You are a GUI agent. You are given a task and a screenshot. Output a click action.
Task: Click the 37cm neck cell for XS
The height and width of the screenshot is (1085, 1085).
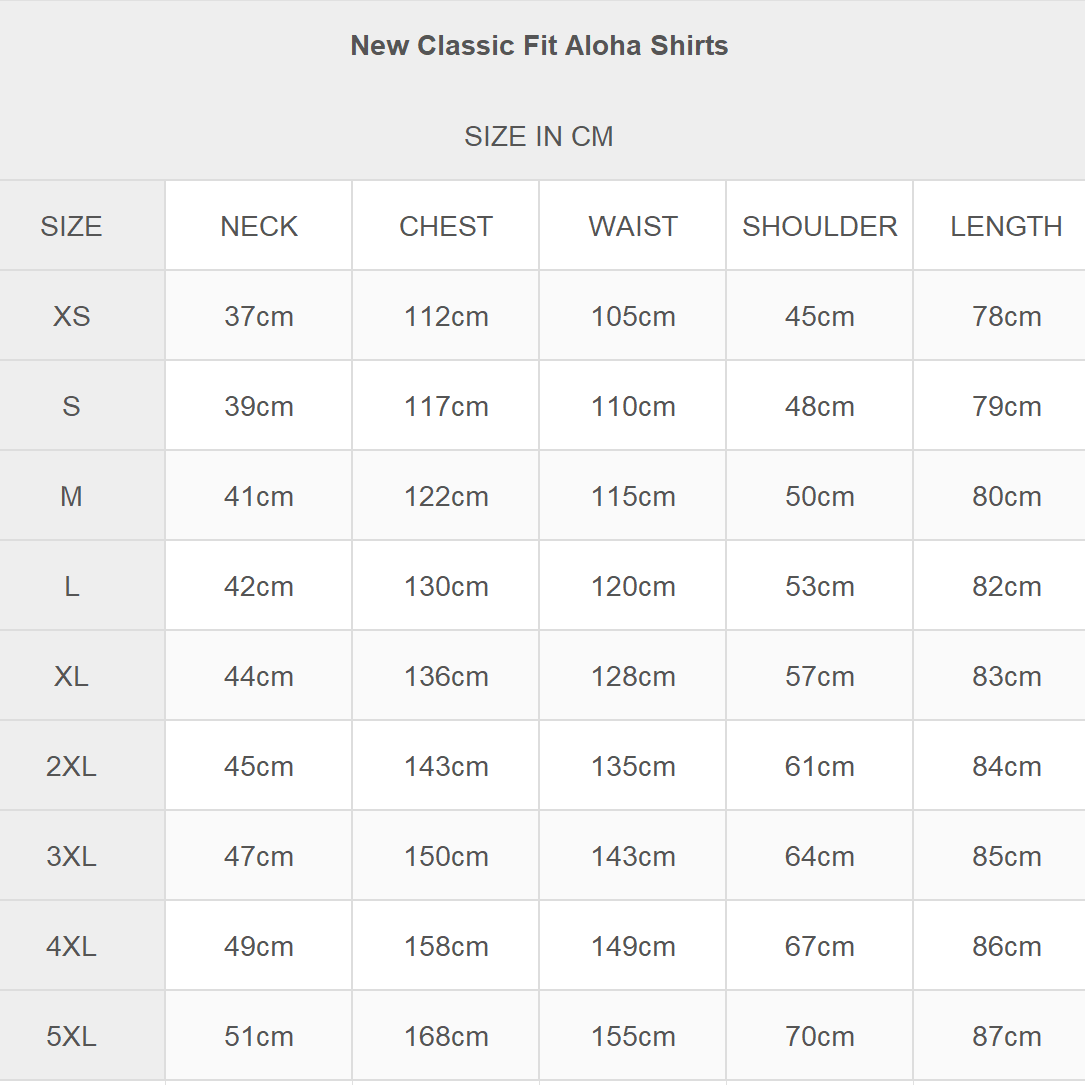(x=259, y=316)
